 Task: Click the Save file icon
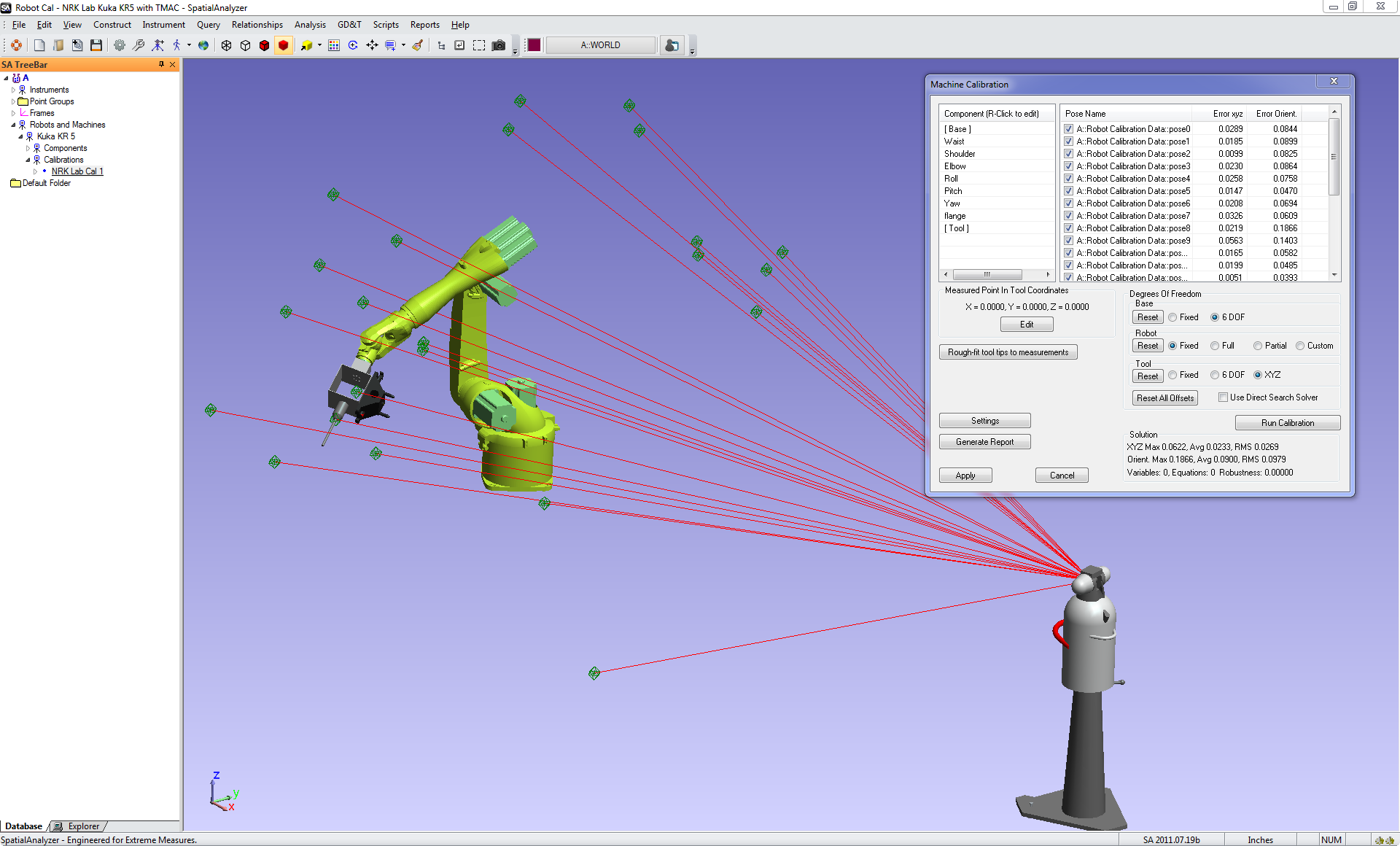[x=96, y=45]
